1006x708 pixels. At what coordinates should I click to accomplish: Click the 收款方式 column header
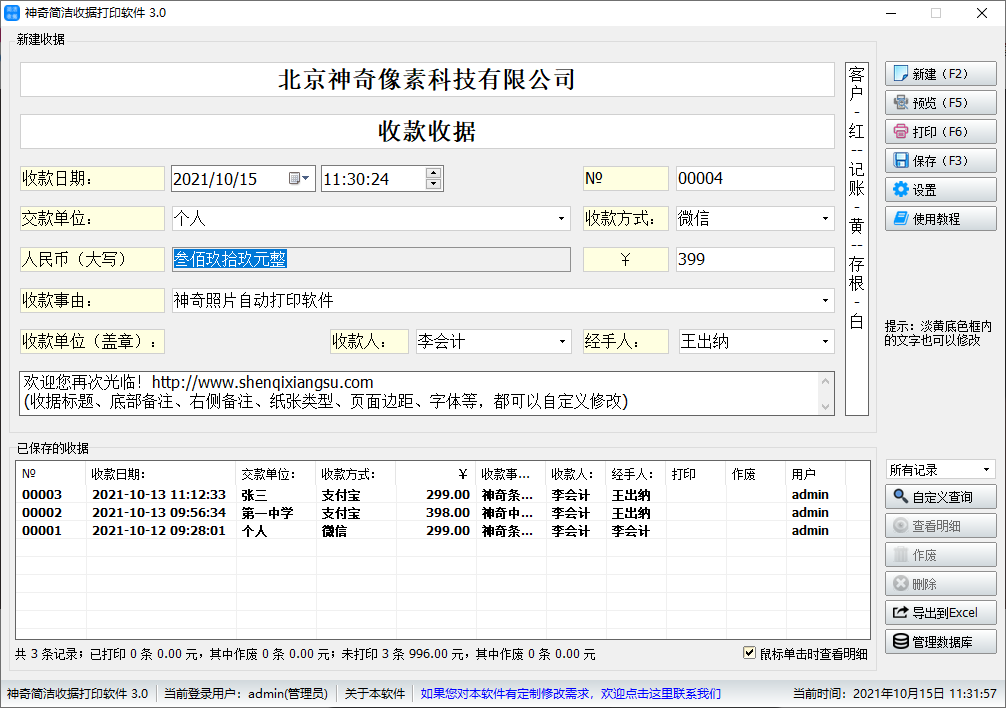[x=355, y=474]
